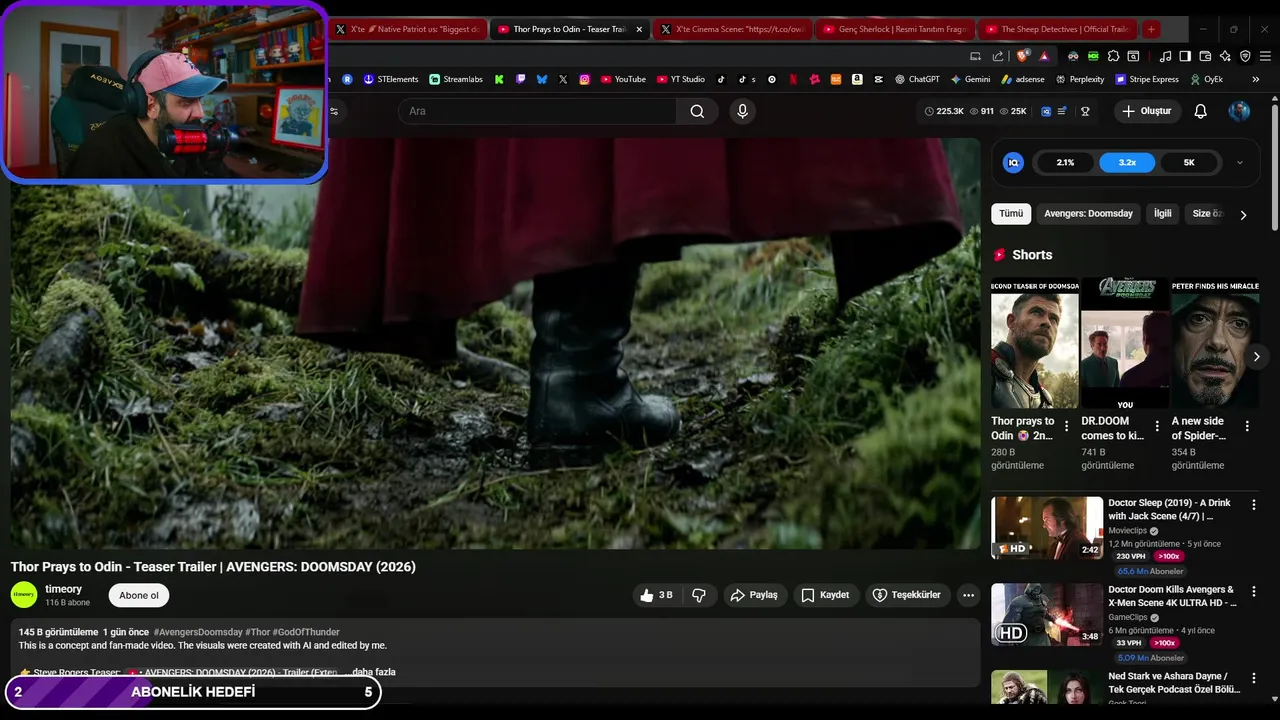Open Instagram bookmark icon
The image size is (1280, 720).
click(x=584, y=79)
